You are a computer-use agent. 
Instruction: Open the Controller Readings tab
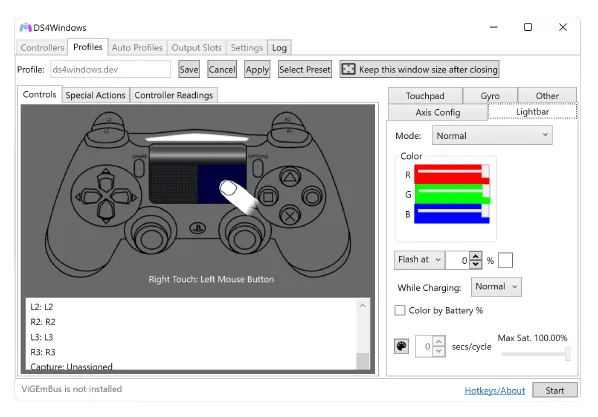pos(174,95)
